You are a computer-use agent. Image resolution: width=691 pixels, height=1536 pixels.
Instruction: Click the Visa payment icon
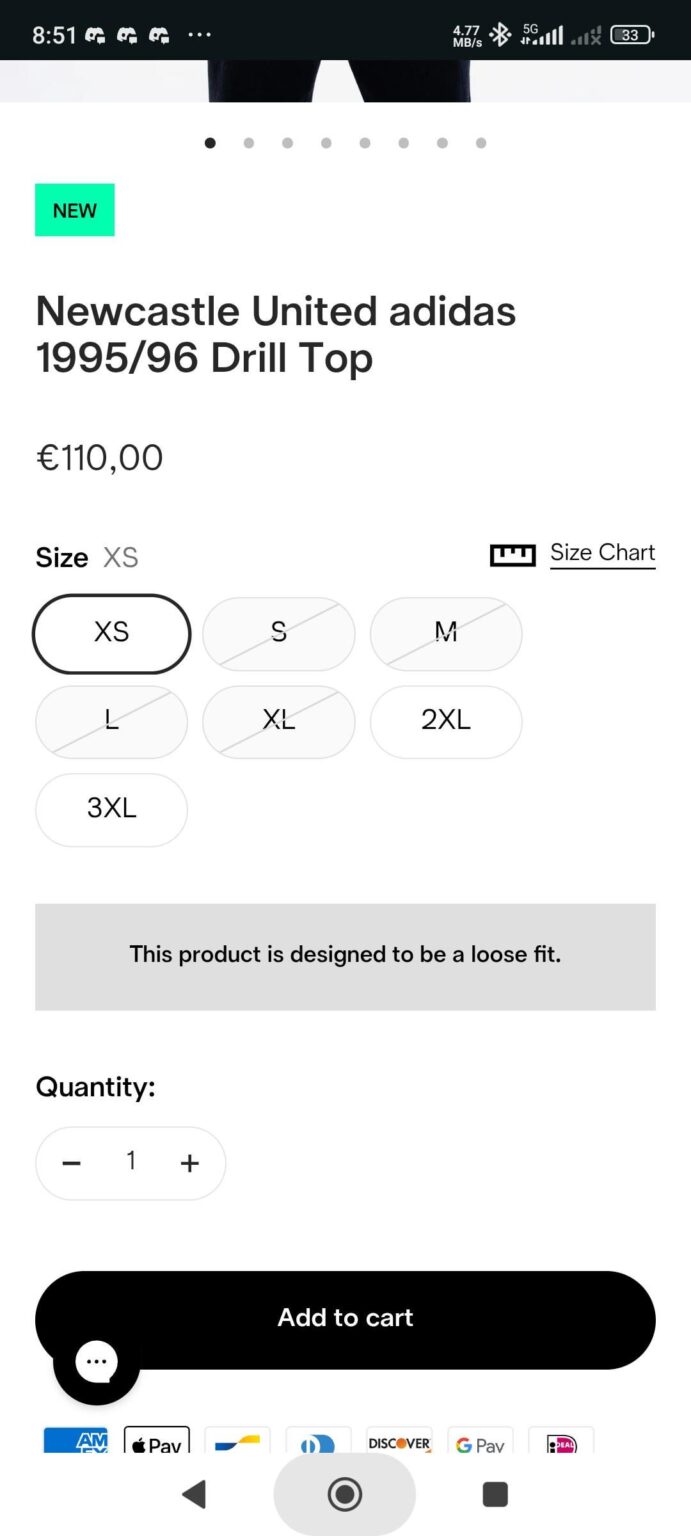(x=237, y=1443)
